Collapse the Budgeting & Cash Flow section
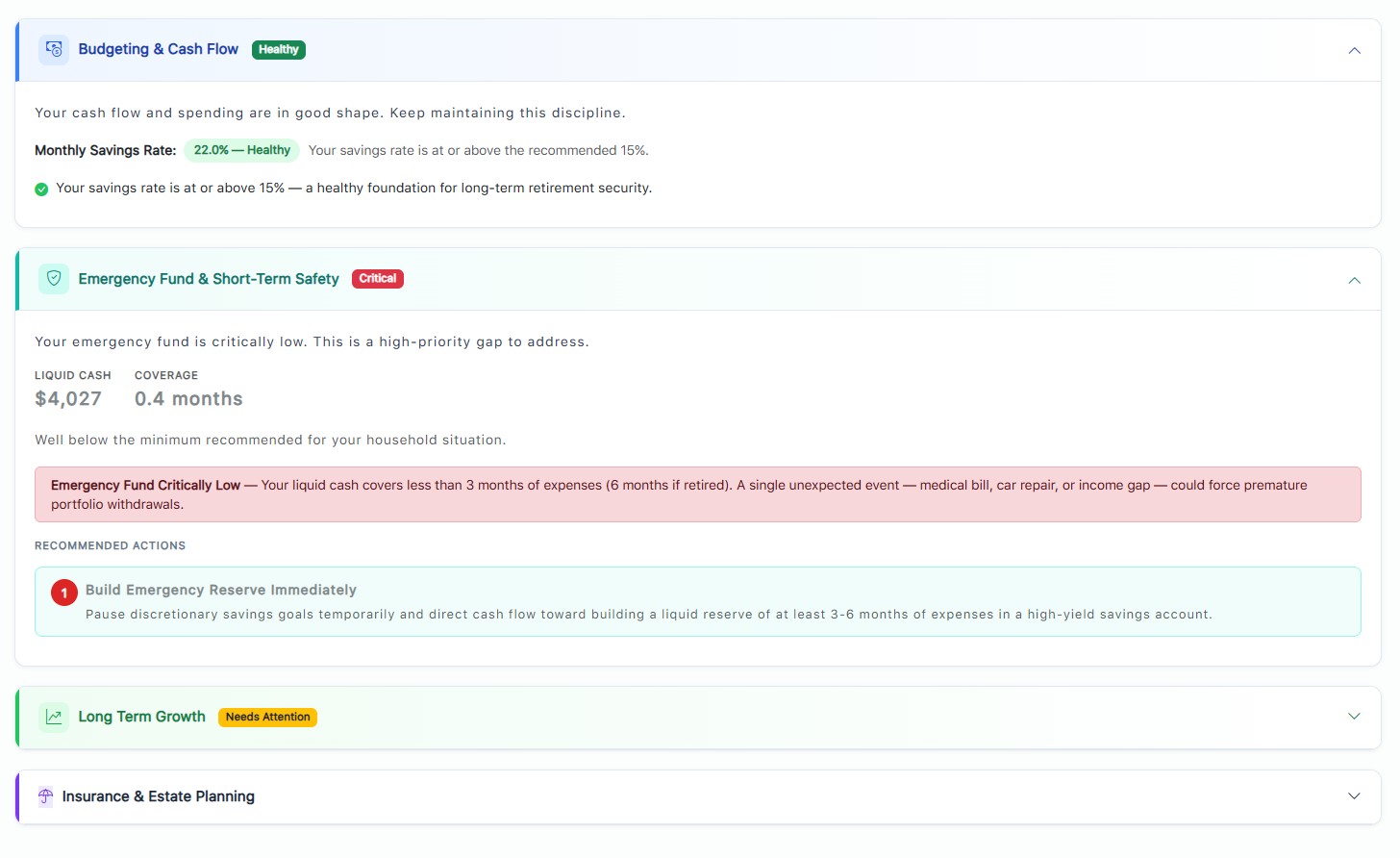Image resolution: width=1400 pixels, height=858 pixels. [1354, 50]
